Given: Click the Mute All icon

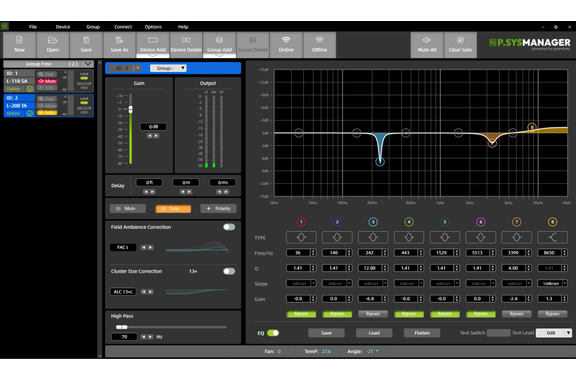Looking at the screenshot, I should 427,44.
